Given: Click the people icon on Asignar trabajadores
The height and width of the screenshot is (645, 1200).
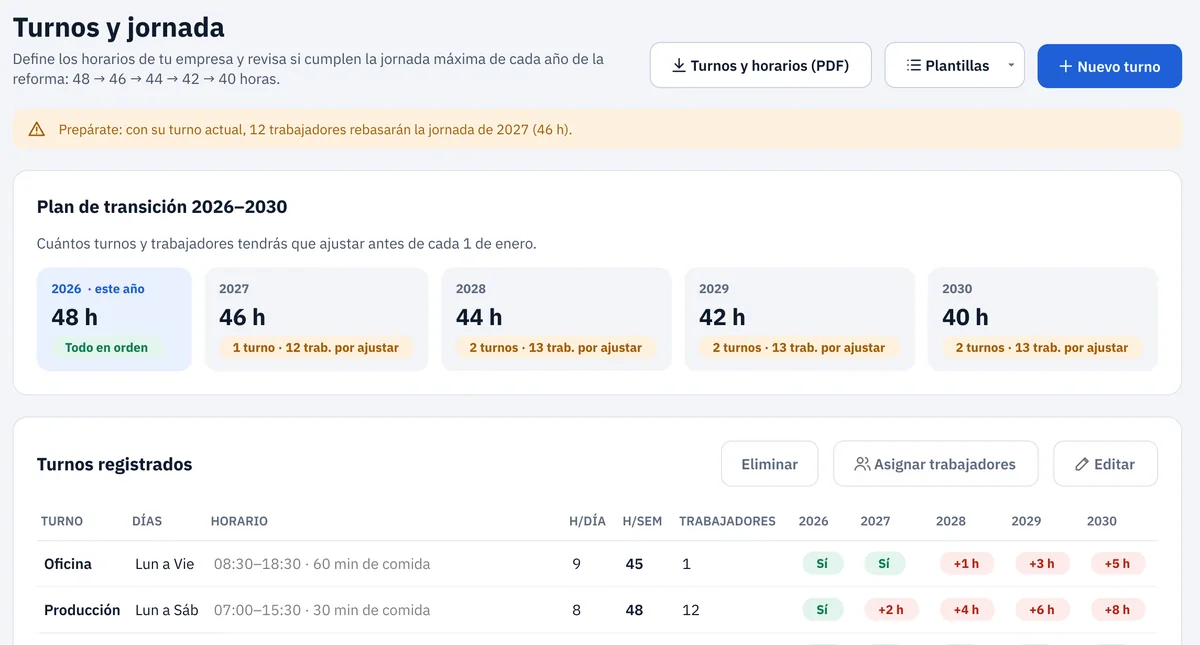Looking at the screenshot, I should pyautogui.click(x=862, y=464).
